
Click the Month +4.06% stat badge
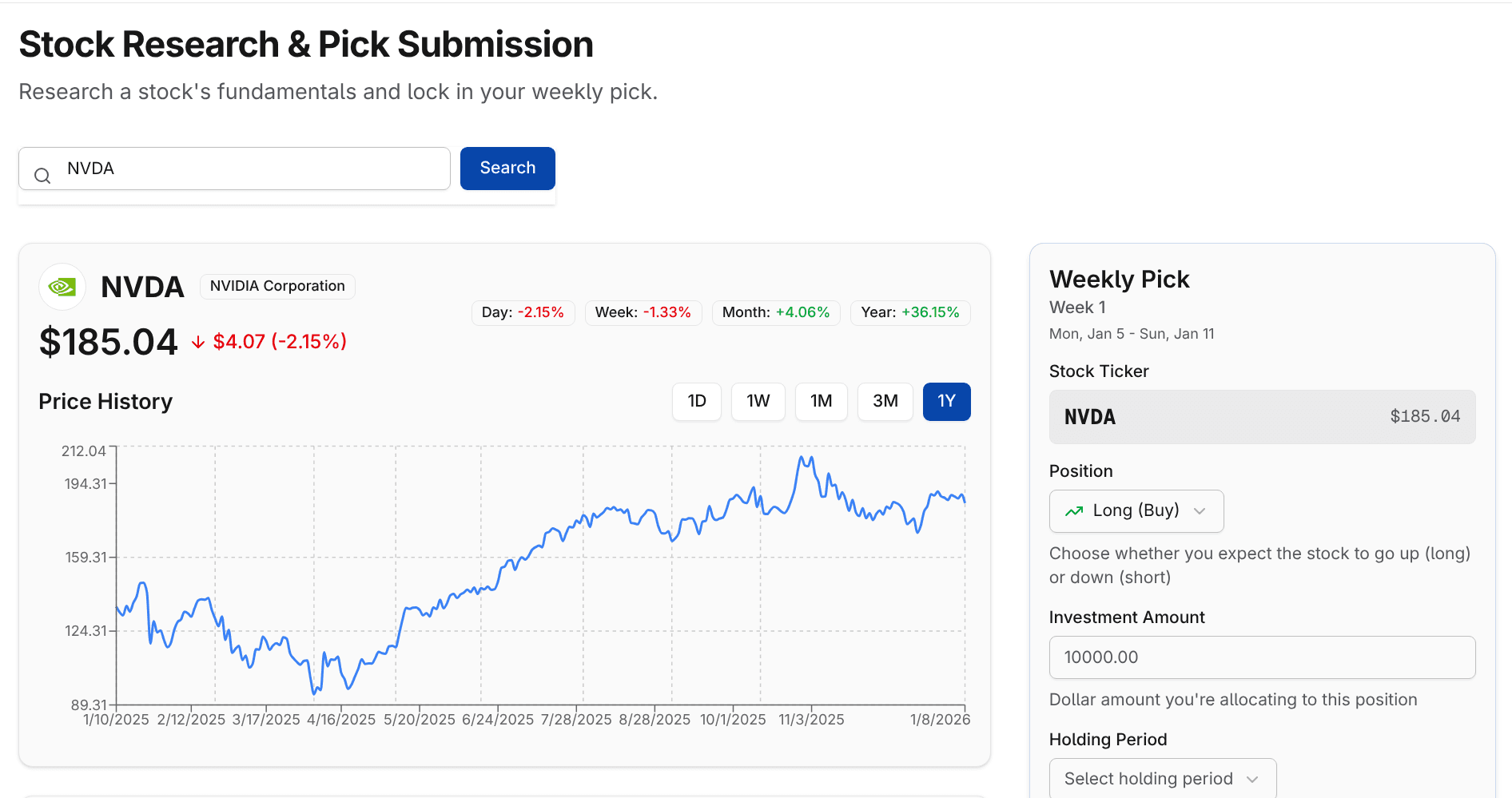point(776,312)
